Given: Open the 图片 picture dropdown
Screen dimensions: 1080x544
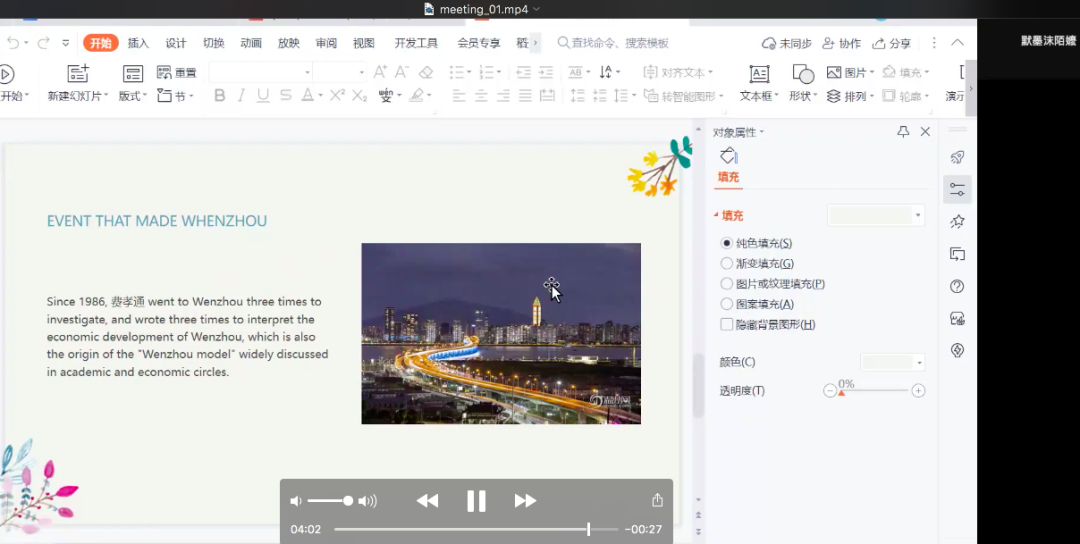Looking at the screenshot, I should (x=871, y=72).
